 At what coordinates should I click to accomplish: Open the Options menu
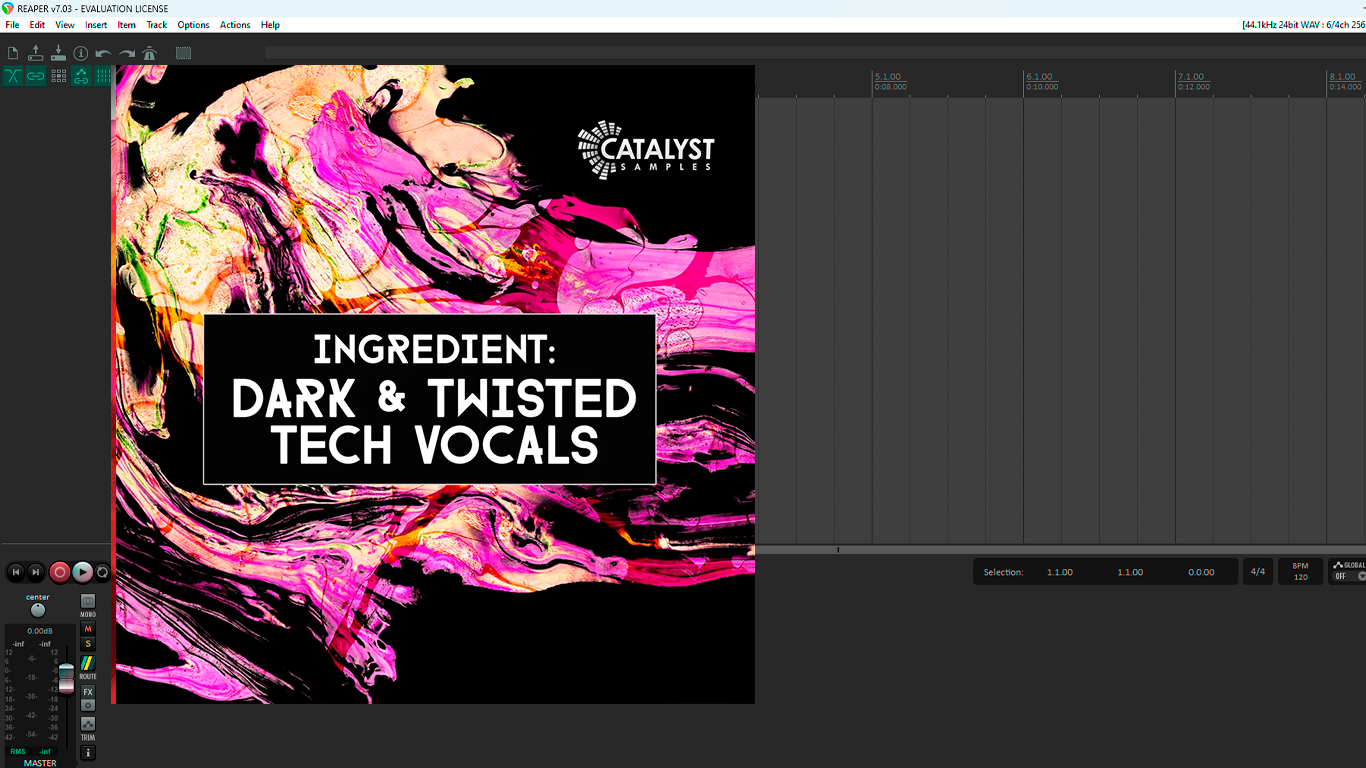193,25
